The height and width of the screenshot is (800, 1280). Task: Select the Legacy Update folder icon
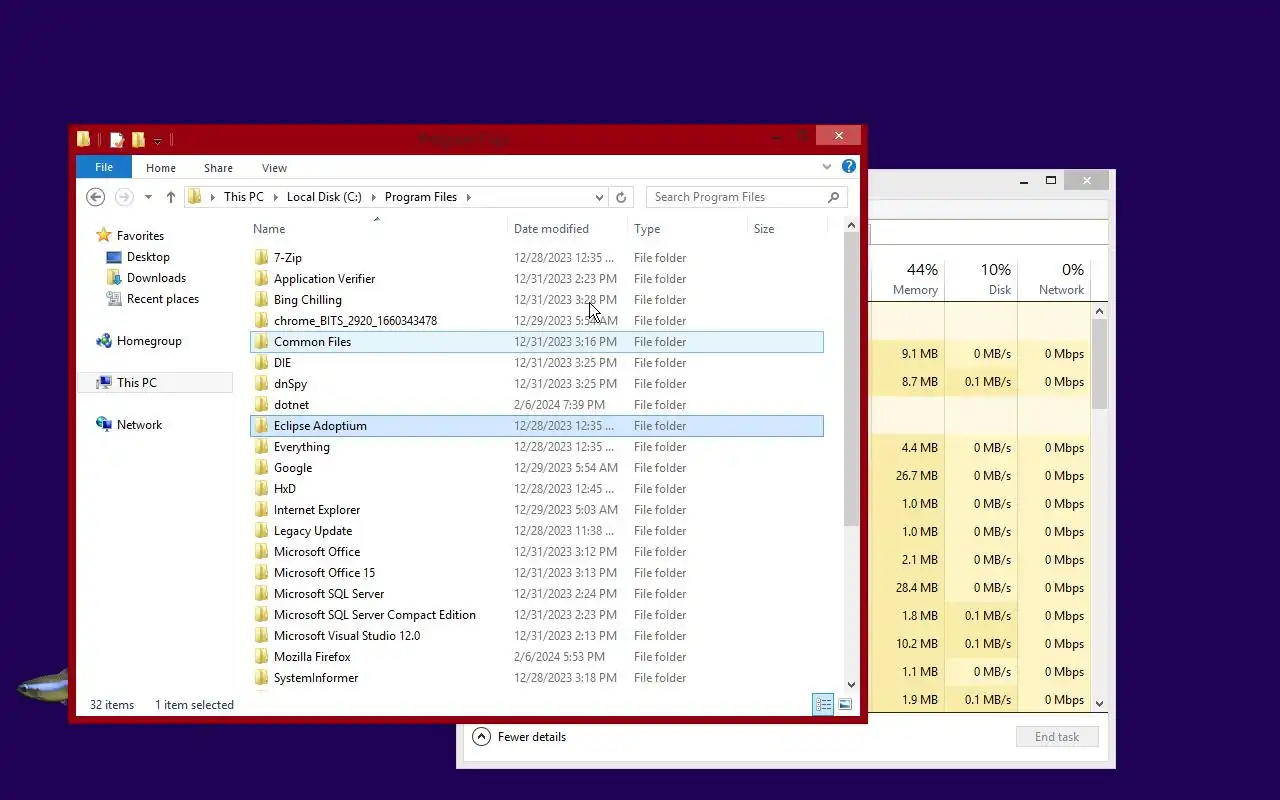[261, 531]
